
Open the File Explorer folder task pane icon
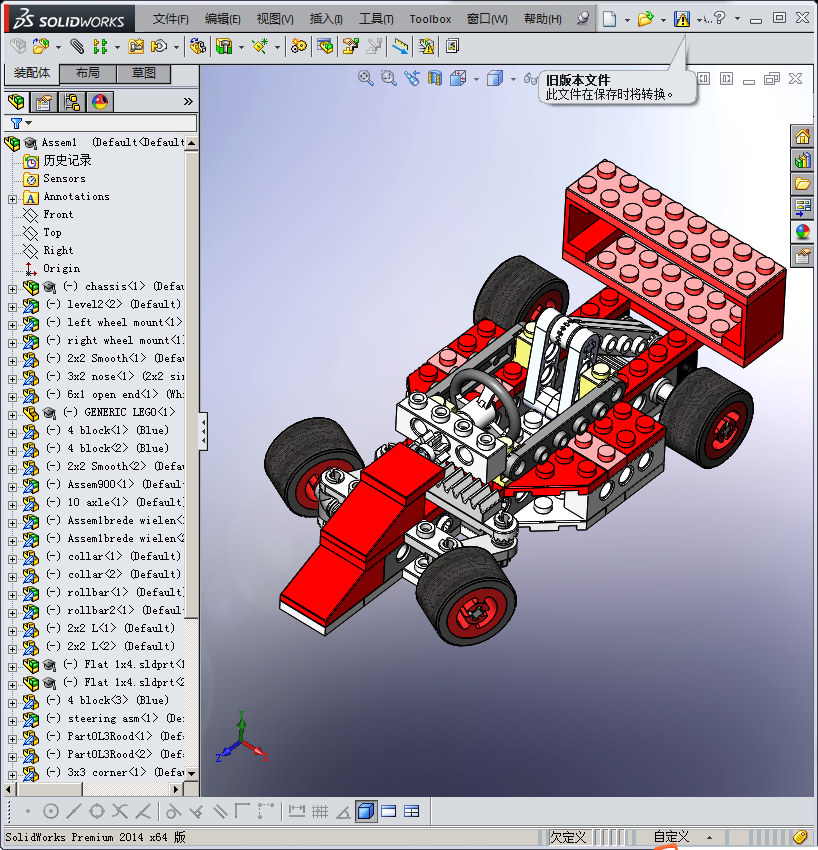[803, 184]
